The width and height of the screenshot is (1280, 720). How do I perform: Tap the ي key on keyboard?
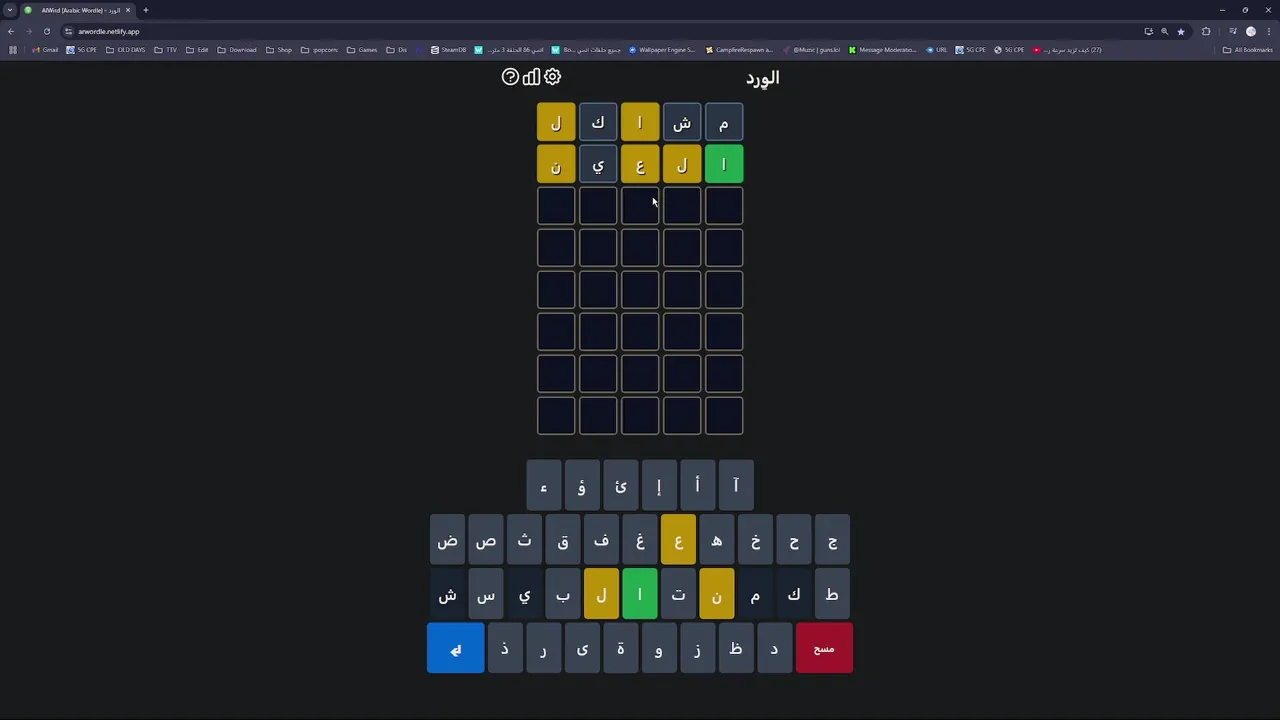(x=524, y=595)
